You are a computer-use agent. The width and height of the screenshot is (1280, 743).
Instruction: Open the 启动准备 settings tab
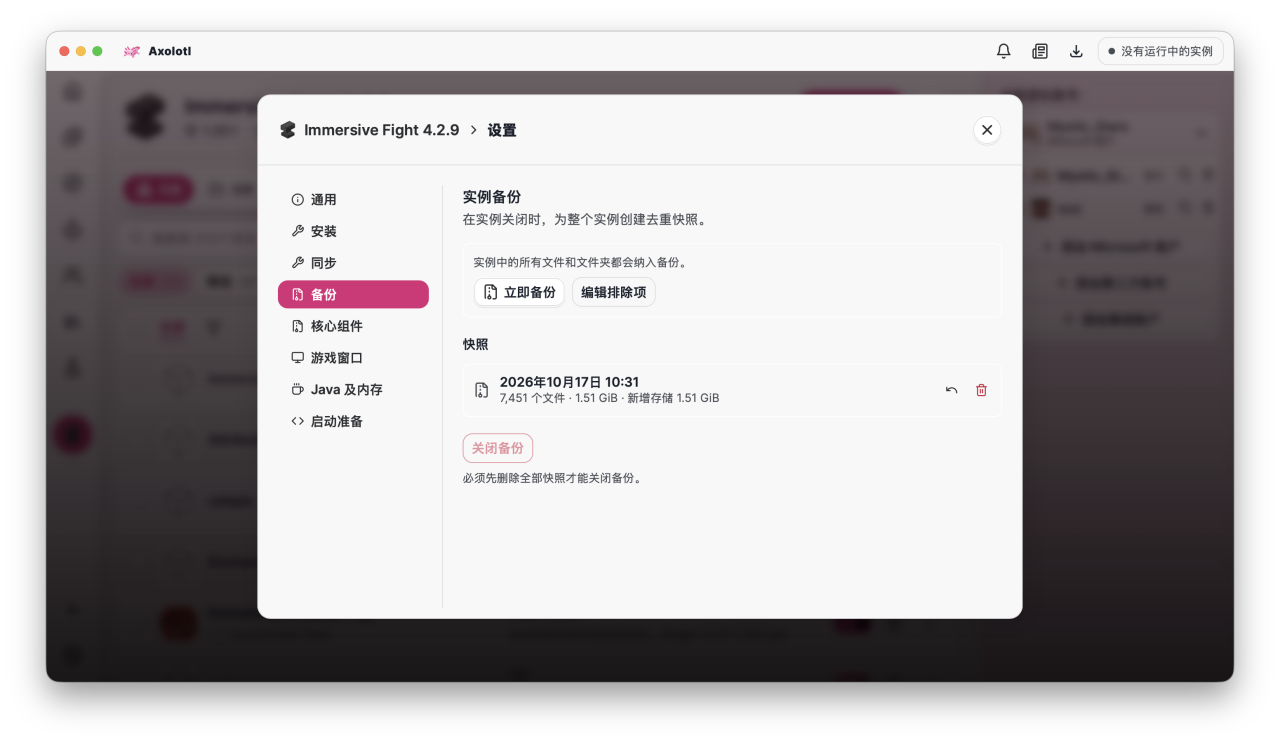click(x=353, y=421)
